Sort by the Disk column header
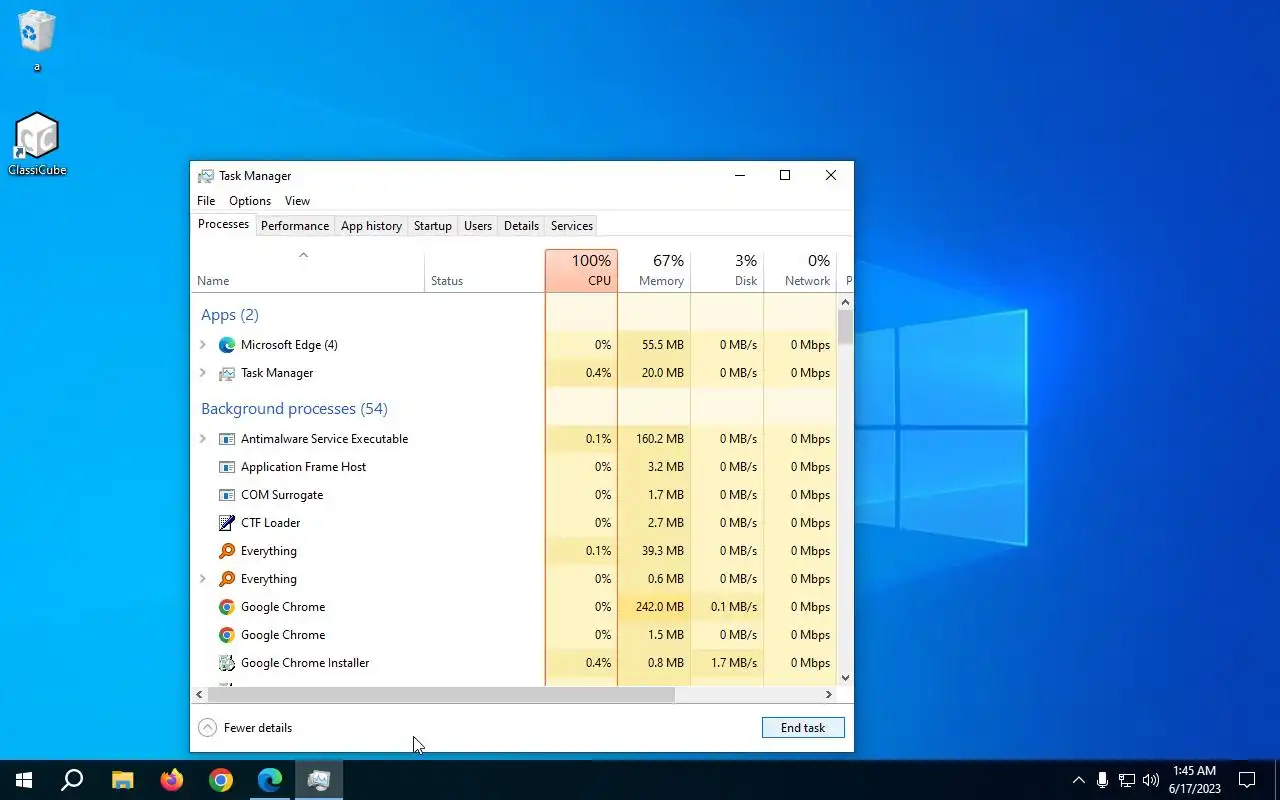 click(727, 271)
